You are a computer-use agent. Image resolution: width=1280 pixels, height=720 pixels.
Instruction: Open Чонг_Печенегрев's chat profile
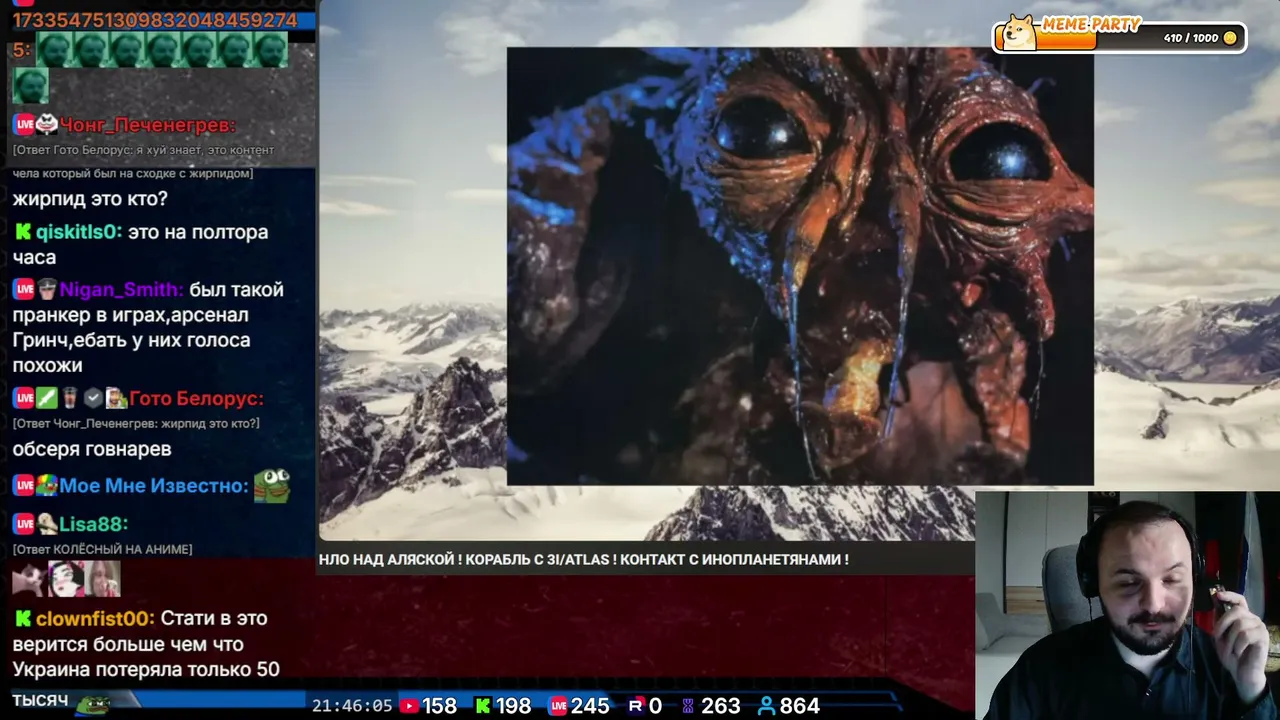148,125
